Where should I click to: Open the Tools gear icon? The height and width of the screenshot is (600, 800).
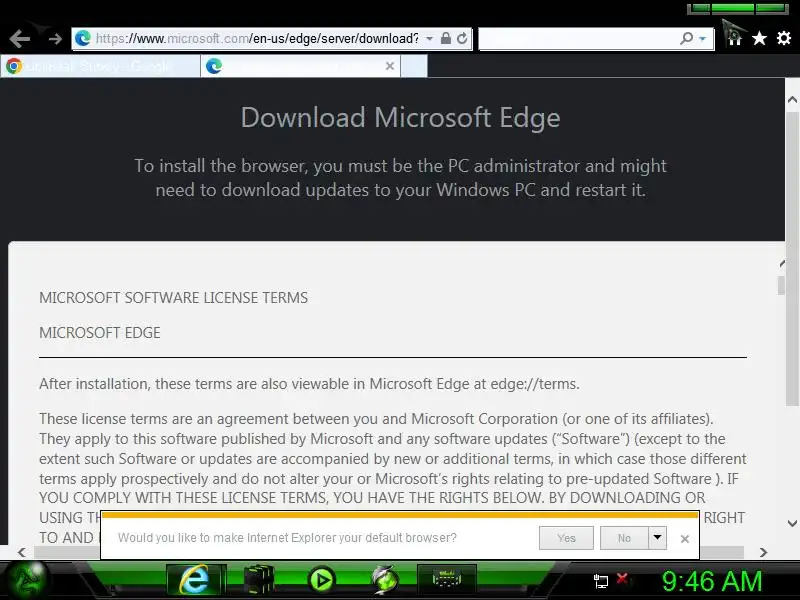click(x=784, y=38)
